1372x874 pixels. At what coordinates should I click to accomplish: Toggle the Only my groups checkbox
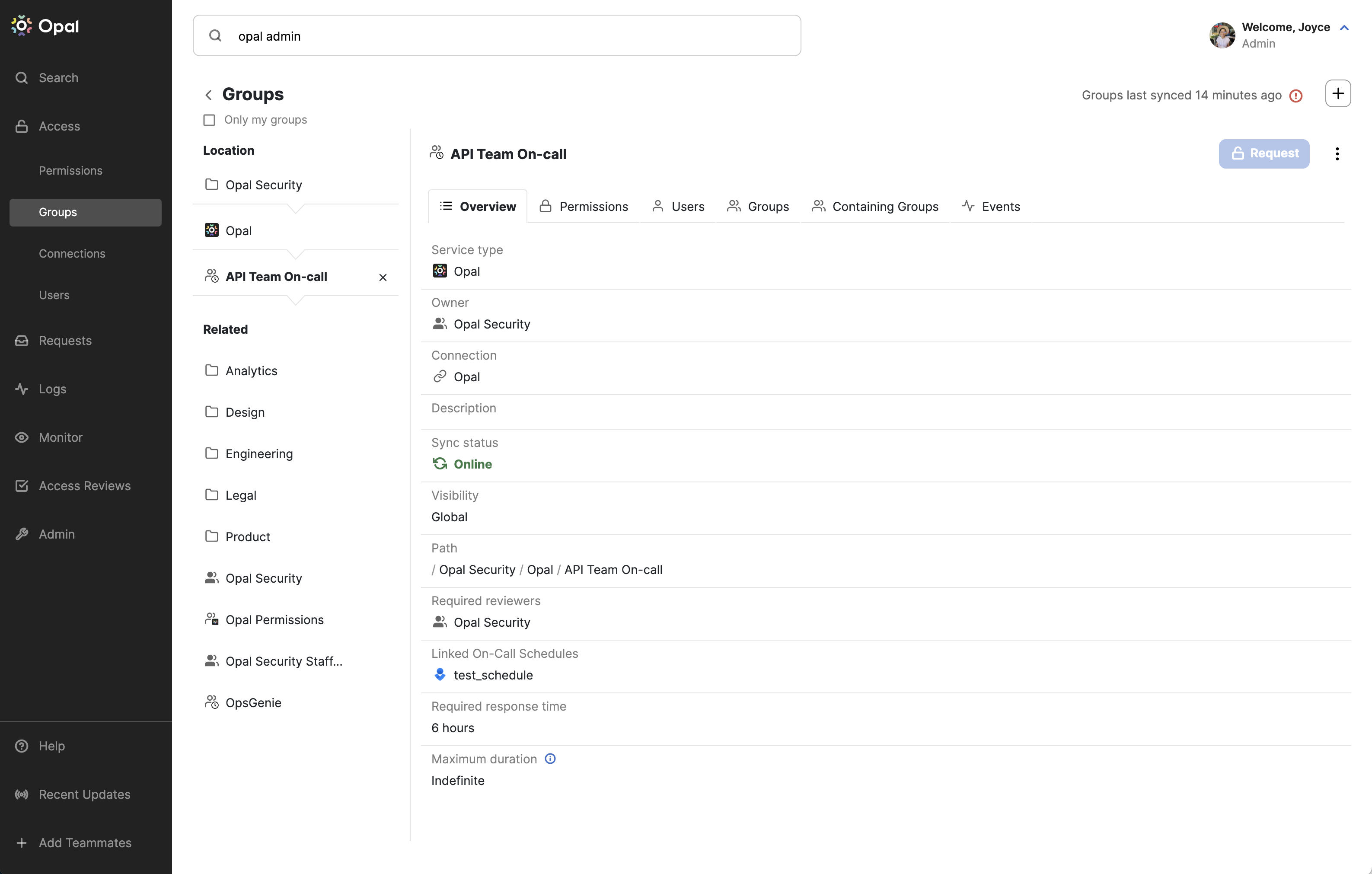tap(209, 120)
